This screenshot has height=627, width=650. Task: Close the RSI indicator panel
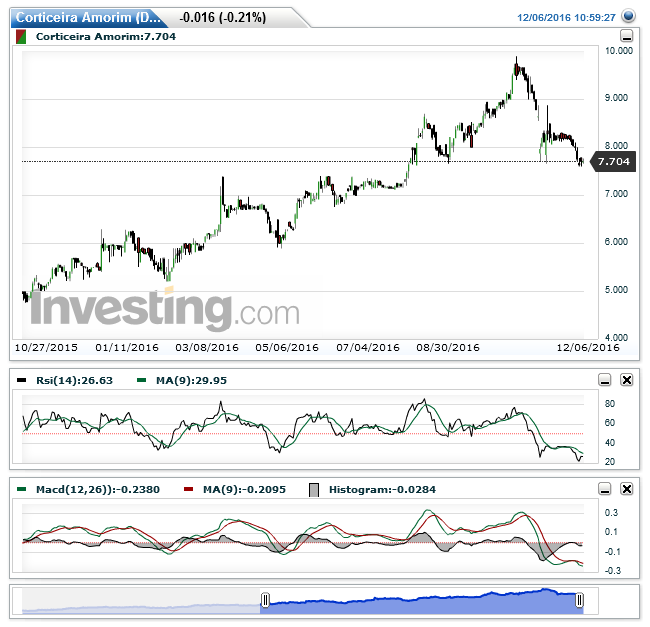click(x=626, y=380)
